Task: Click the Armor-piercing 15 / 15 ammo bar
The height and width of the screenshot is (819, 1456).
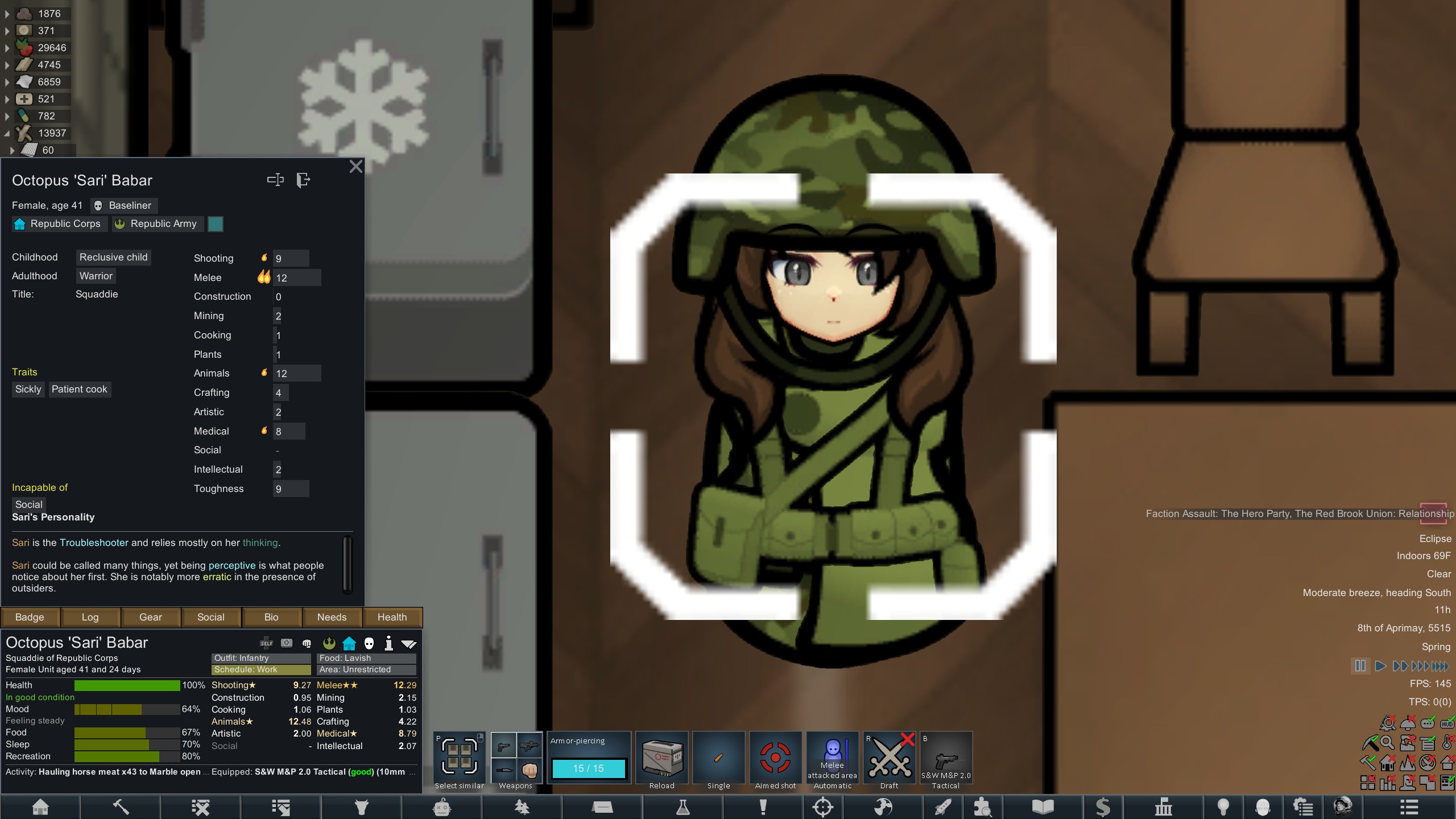Action: 589,768
